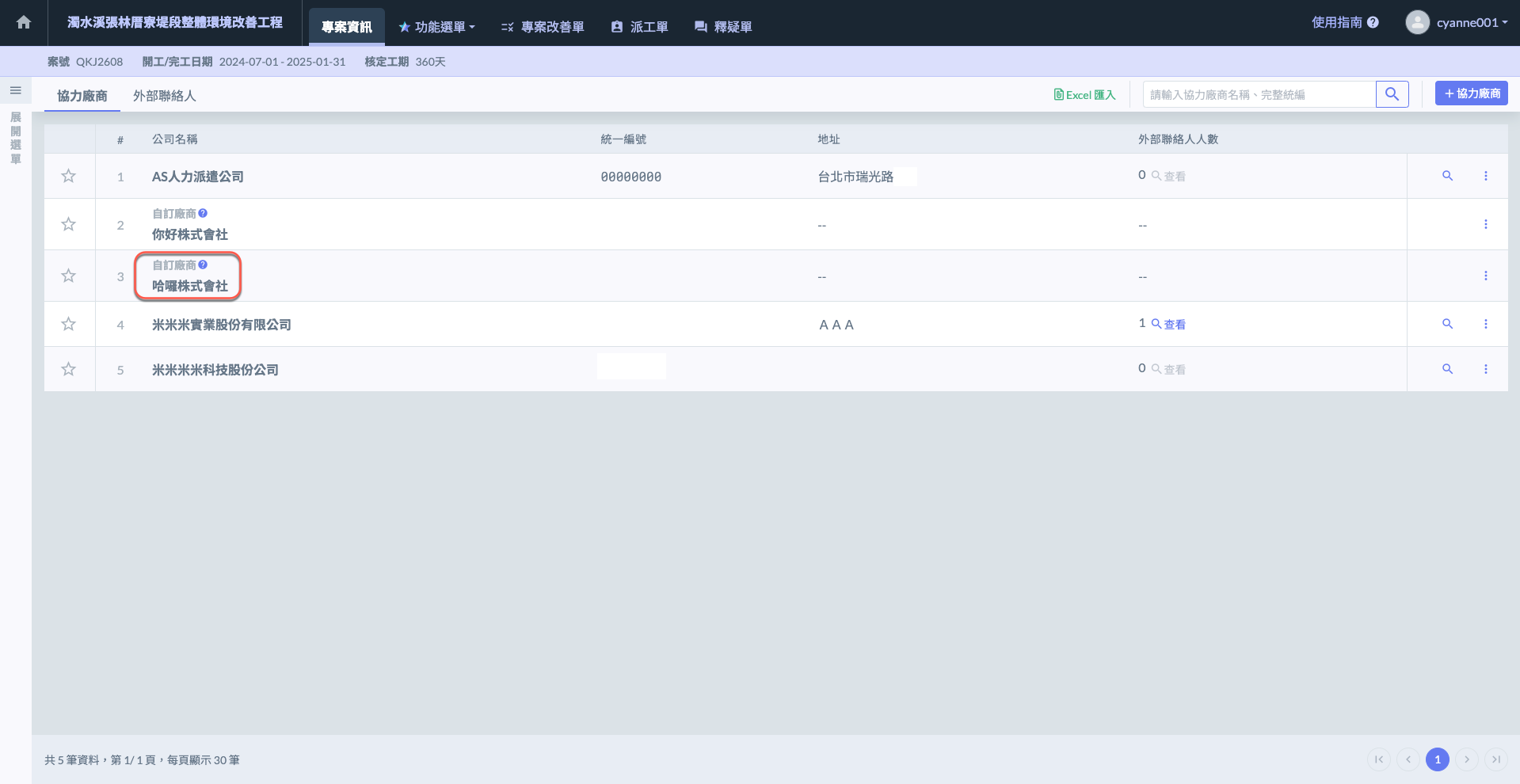Click 查看 link for 米米米實業股份有限公司 contacts
The image size is (1520, 784).
tap(1169, 324)
